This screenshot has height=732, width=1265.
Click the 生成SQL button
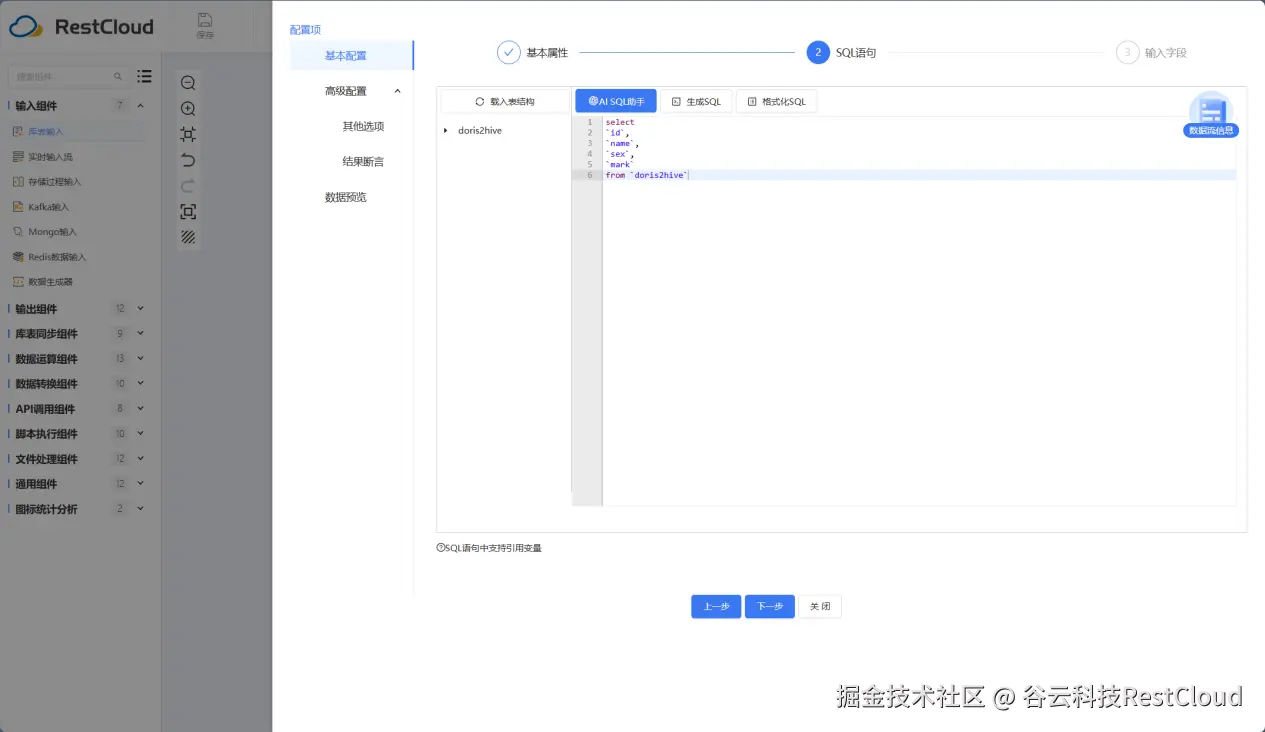(696, 101)
